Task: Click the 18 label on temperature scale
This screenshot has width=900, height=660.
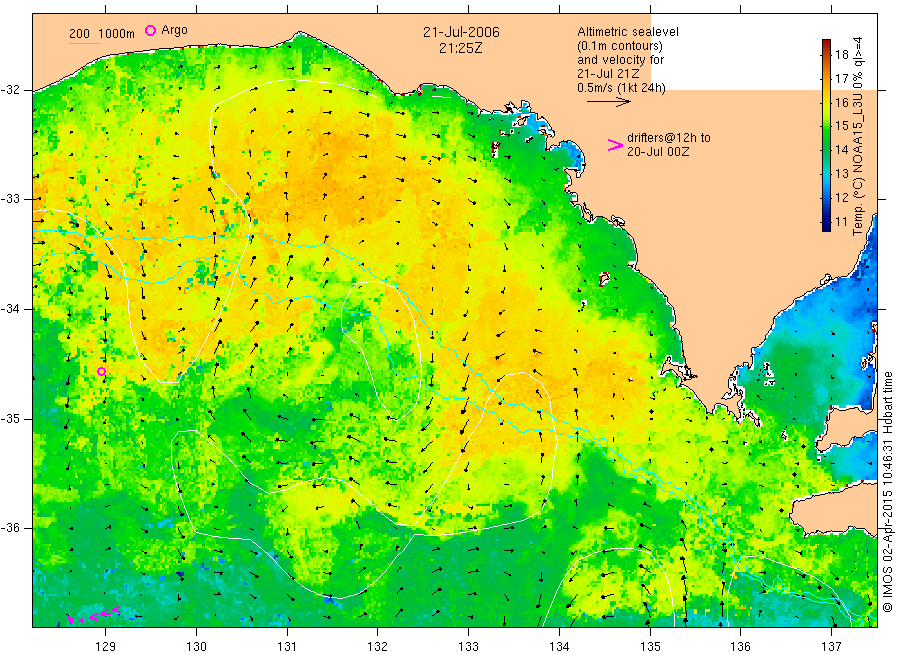Action: [x=841, y=55]
